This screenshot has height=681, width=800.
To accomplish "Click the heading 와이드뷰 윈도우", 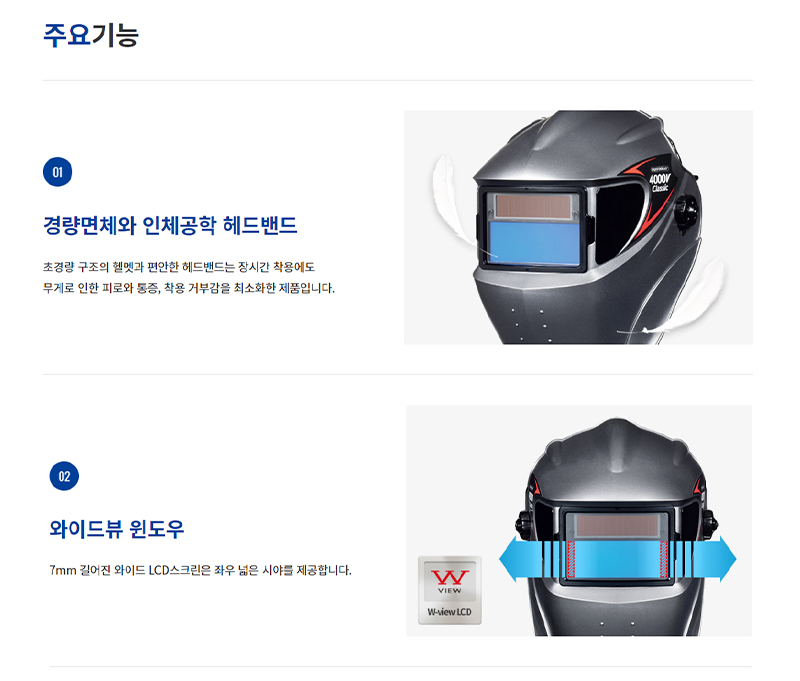I will [117, 528].
